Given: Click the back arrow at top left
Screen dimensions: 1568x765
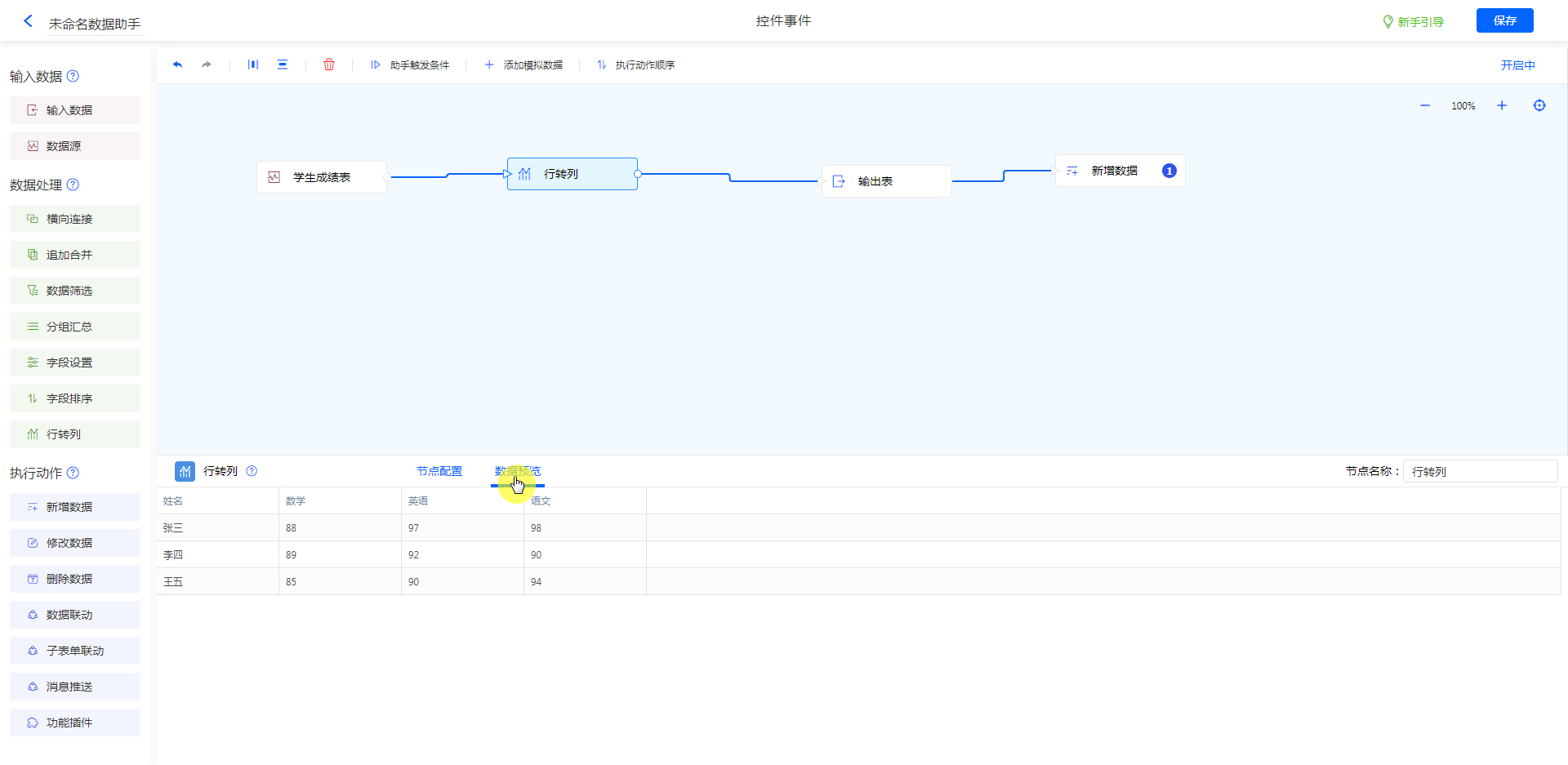Looking at the screenshot, I should (29, 21).
